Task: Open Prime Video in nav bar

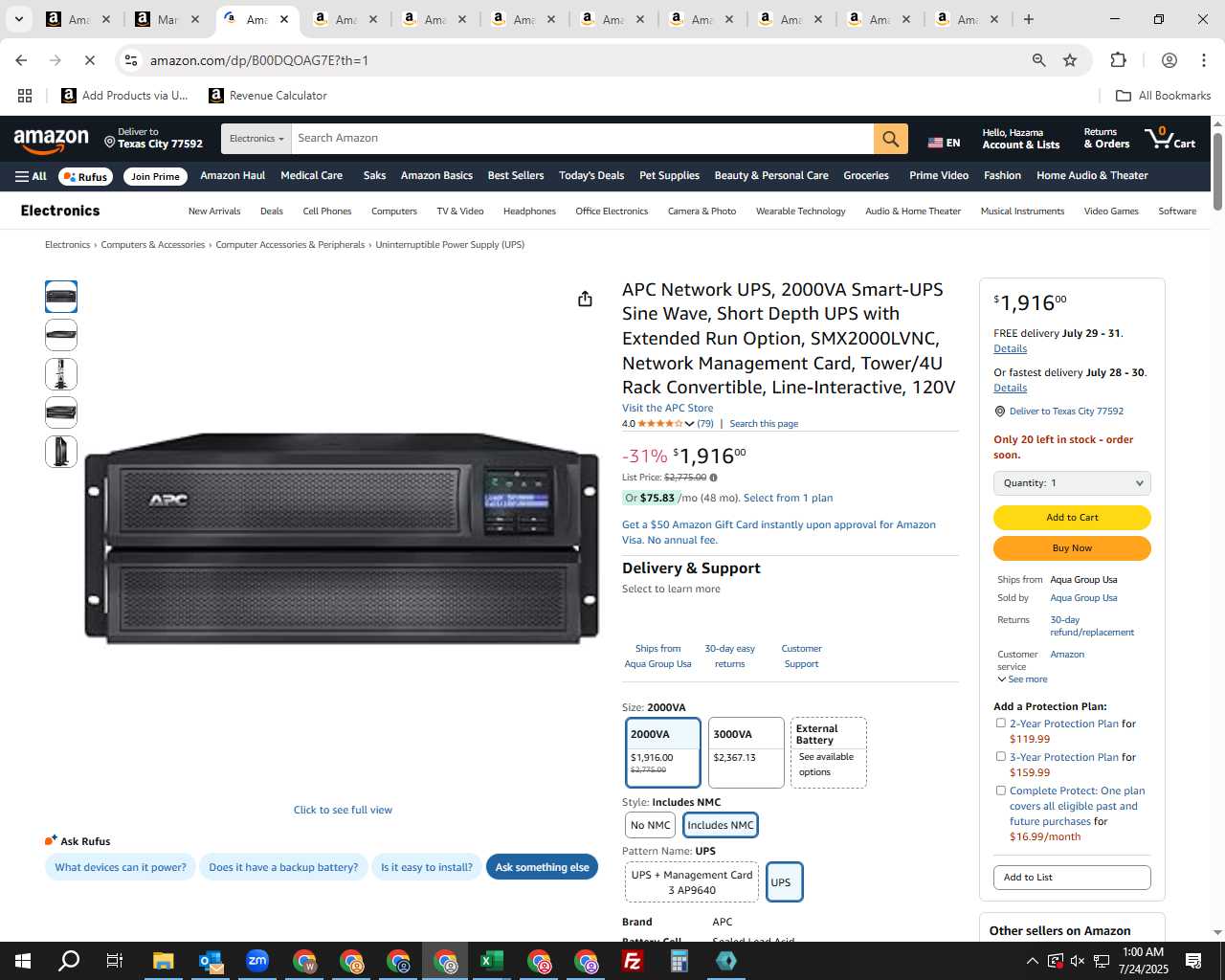Action: pyautogui.click(x=939, y=176)
